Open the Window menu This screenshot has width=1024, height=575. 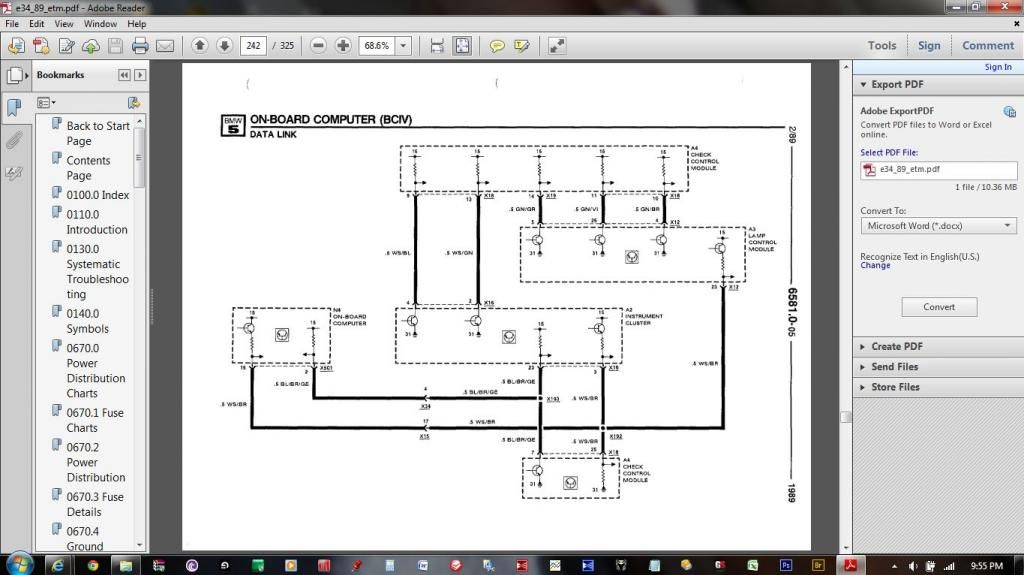click(x=100, y=24)
